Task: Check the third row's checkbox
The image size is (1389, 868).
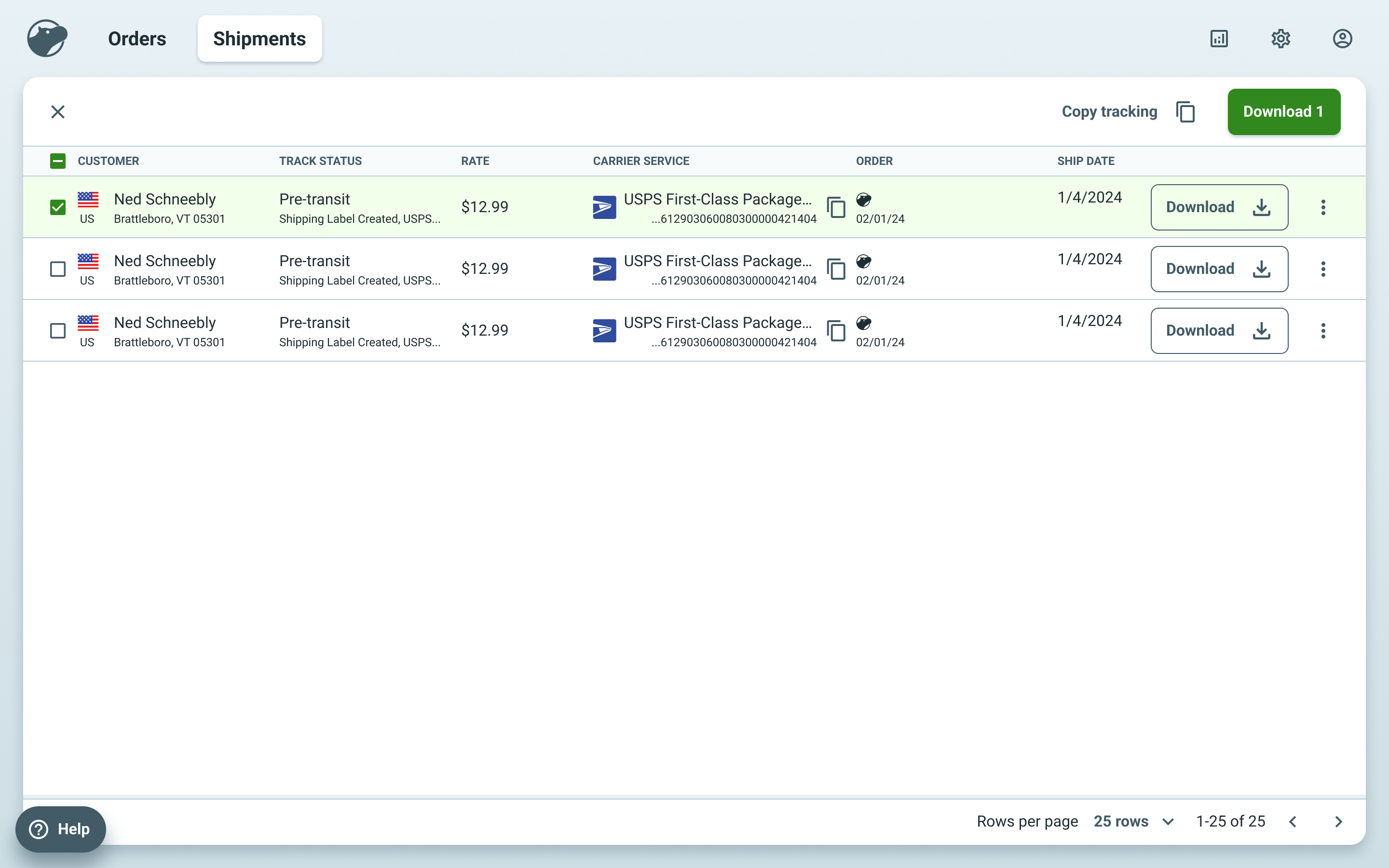Action: [x=58, y=331]
